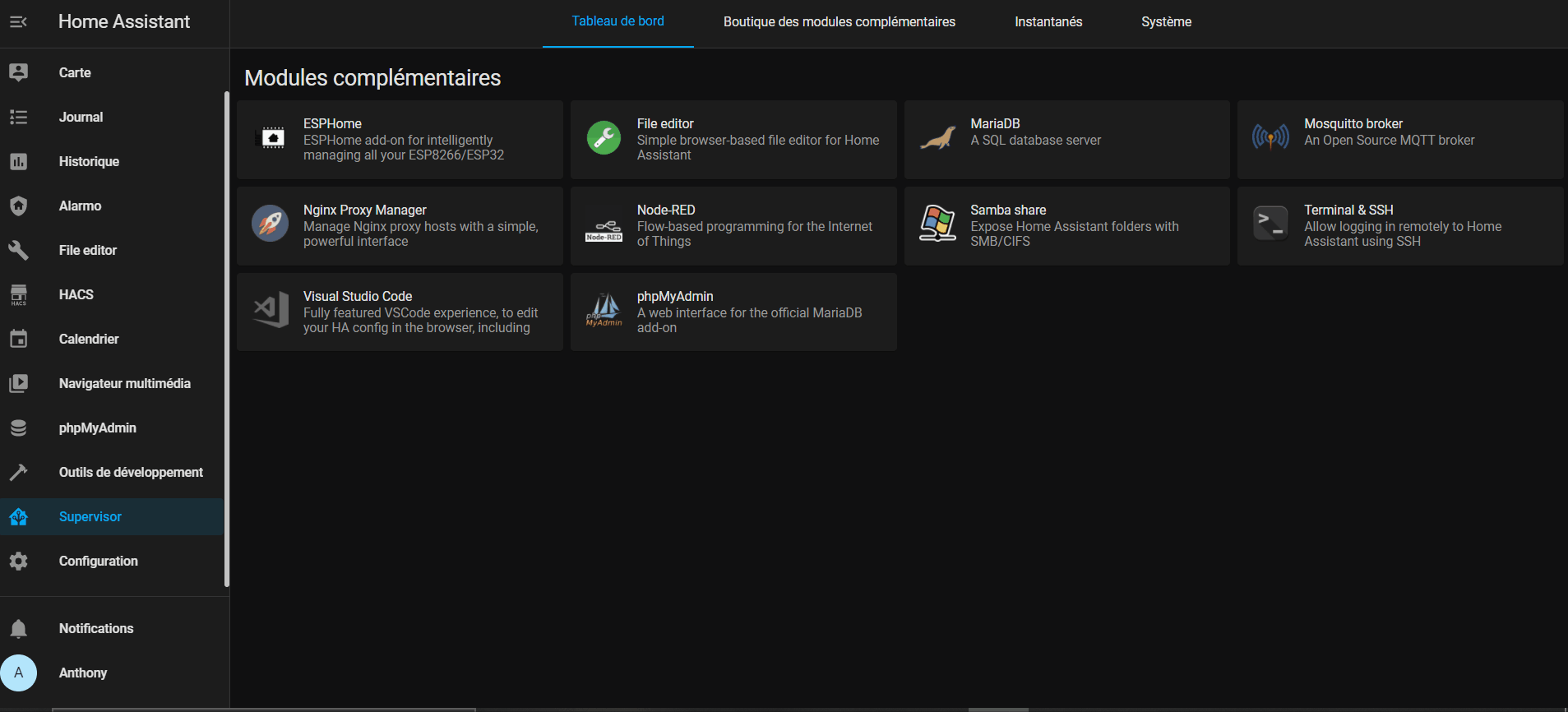
Task: Click the Terminal & SSH prompt icon
Action: click(1270, 224)
